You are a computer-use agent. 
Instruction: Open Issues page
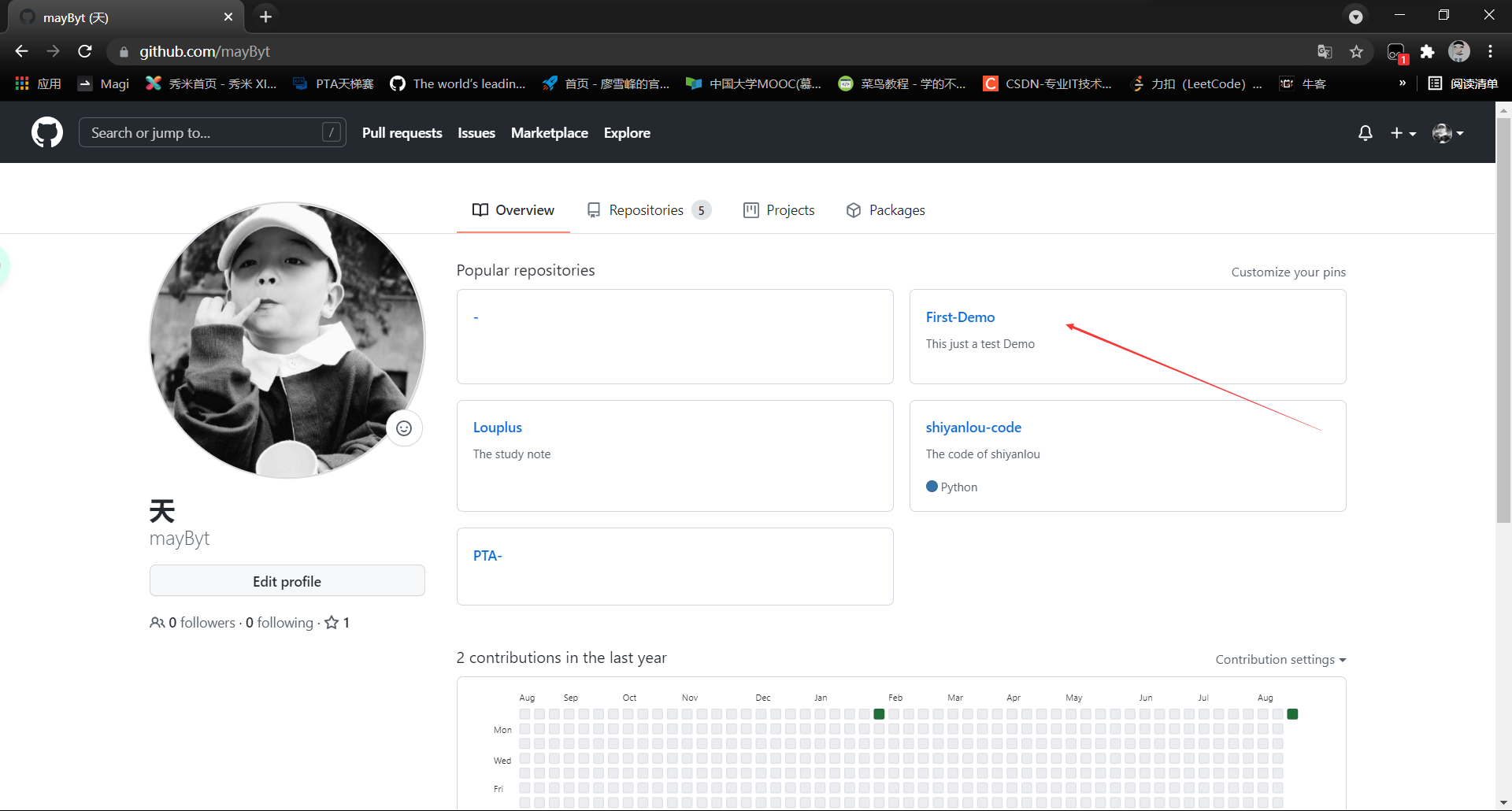476,133
